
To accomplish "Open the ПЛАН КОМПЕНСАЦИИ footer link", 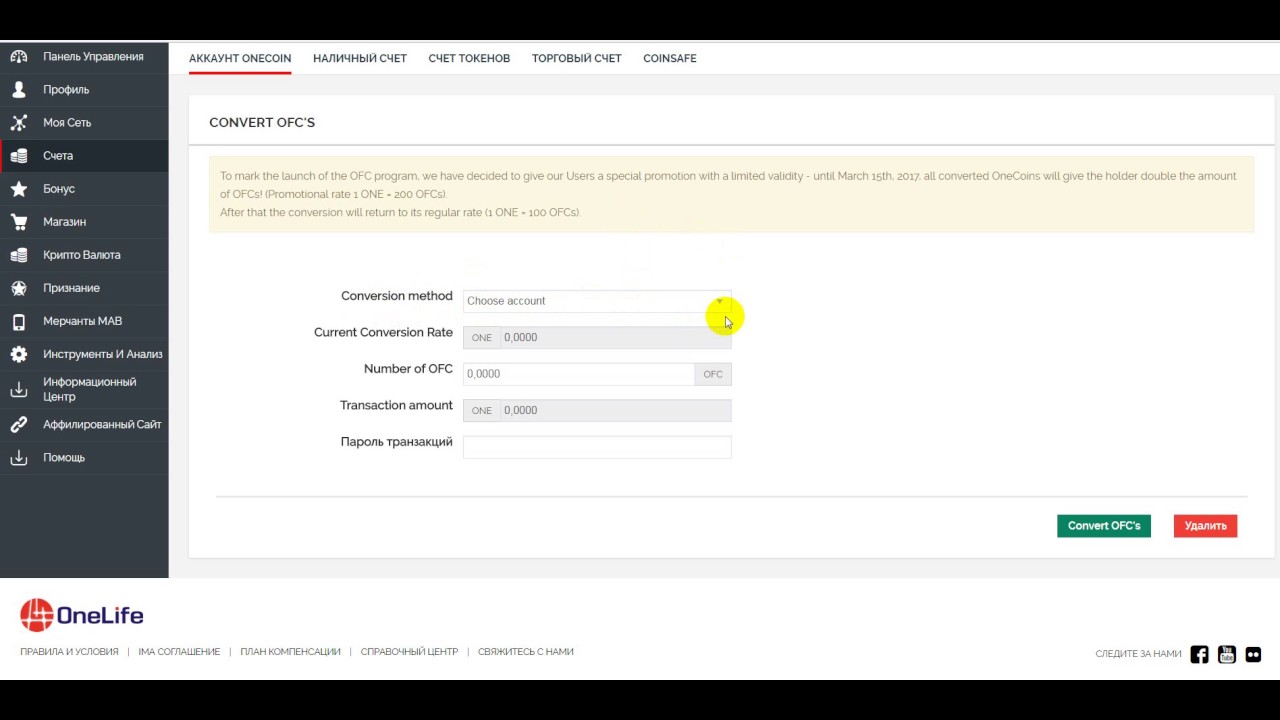I will click(x=291, y=652).
